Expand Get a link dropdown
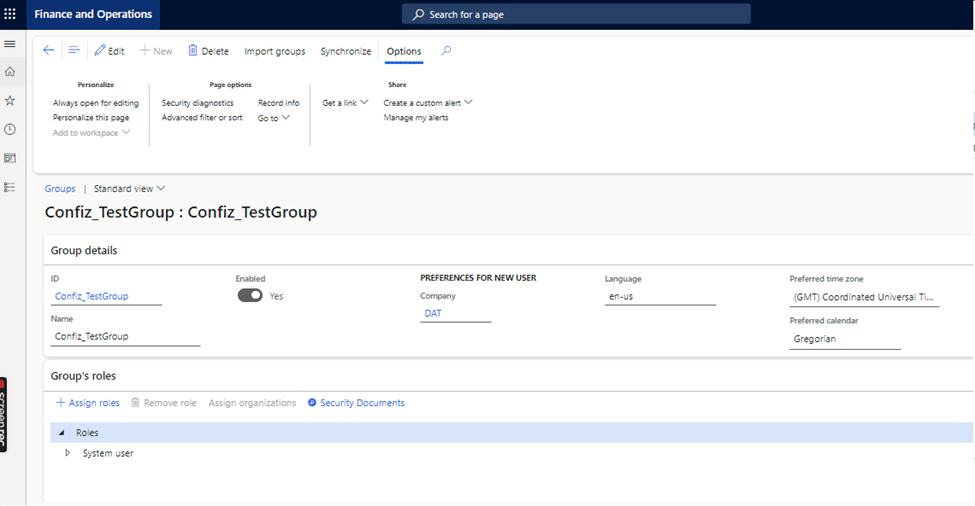Image resolution: width=975 pixels, height=506 pixels. click(x=345, y=103)
